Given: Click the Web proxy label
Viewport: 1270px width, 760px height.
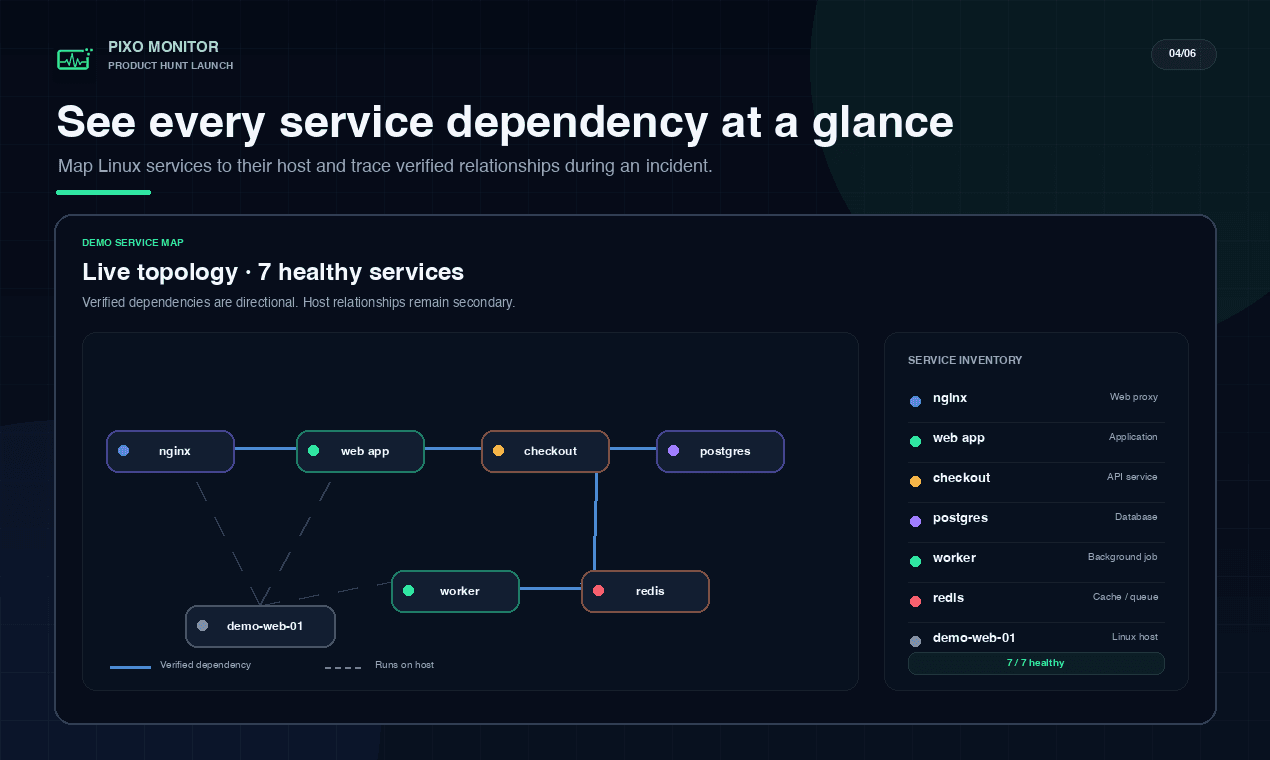Looking at the screenshot, I should [x=1134, y=397].
